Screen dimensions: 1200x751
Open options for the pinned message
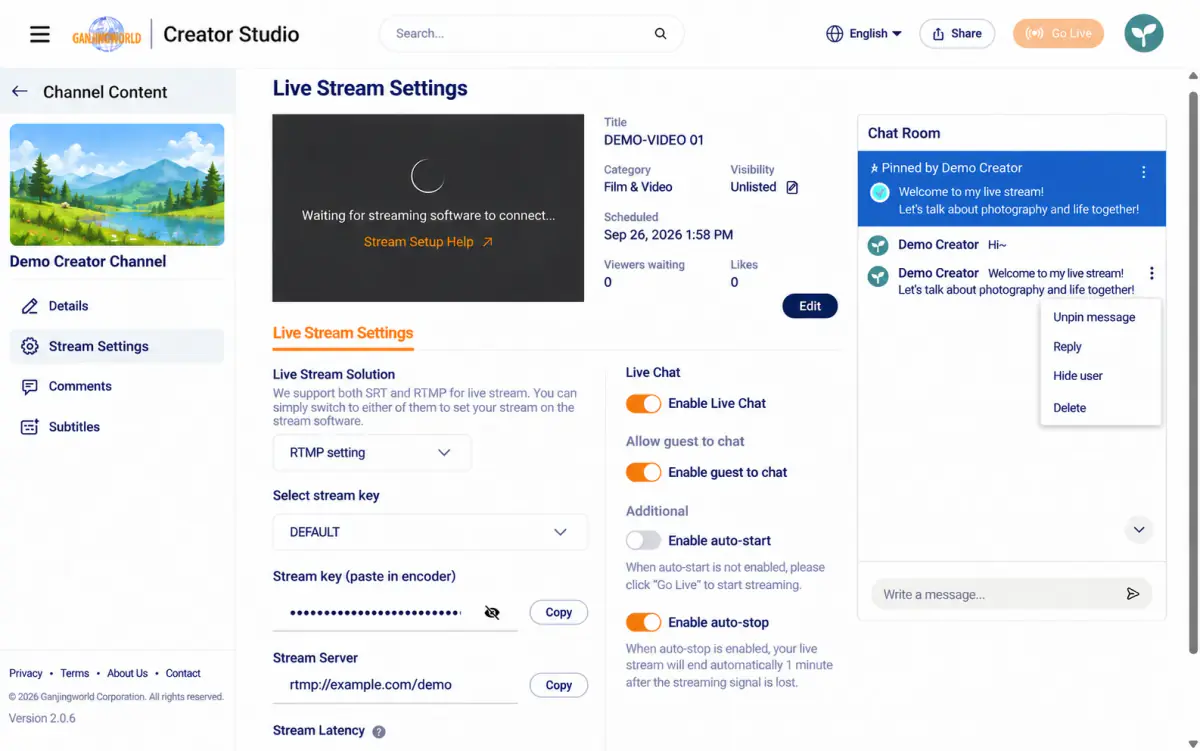tap(1144, 172)
